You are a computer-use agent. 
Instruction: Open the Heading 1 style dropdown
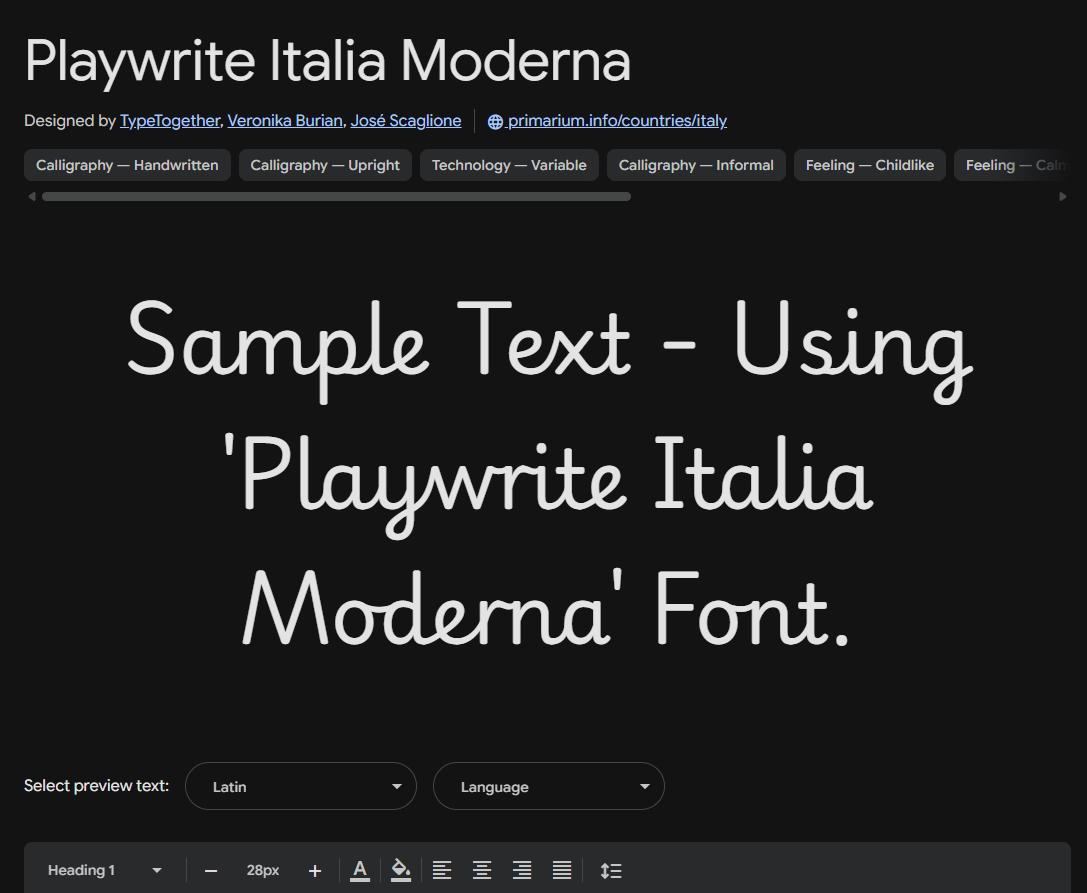click(x=105, y=870)
